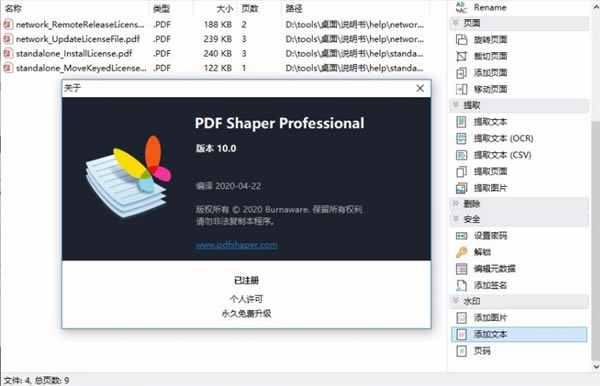Click the 提取文本 extract text icon
Screen dimensions: 600x386
pyautogui.click(x=461, y=122)
